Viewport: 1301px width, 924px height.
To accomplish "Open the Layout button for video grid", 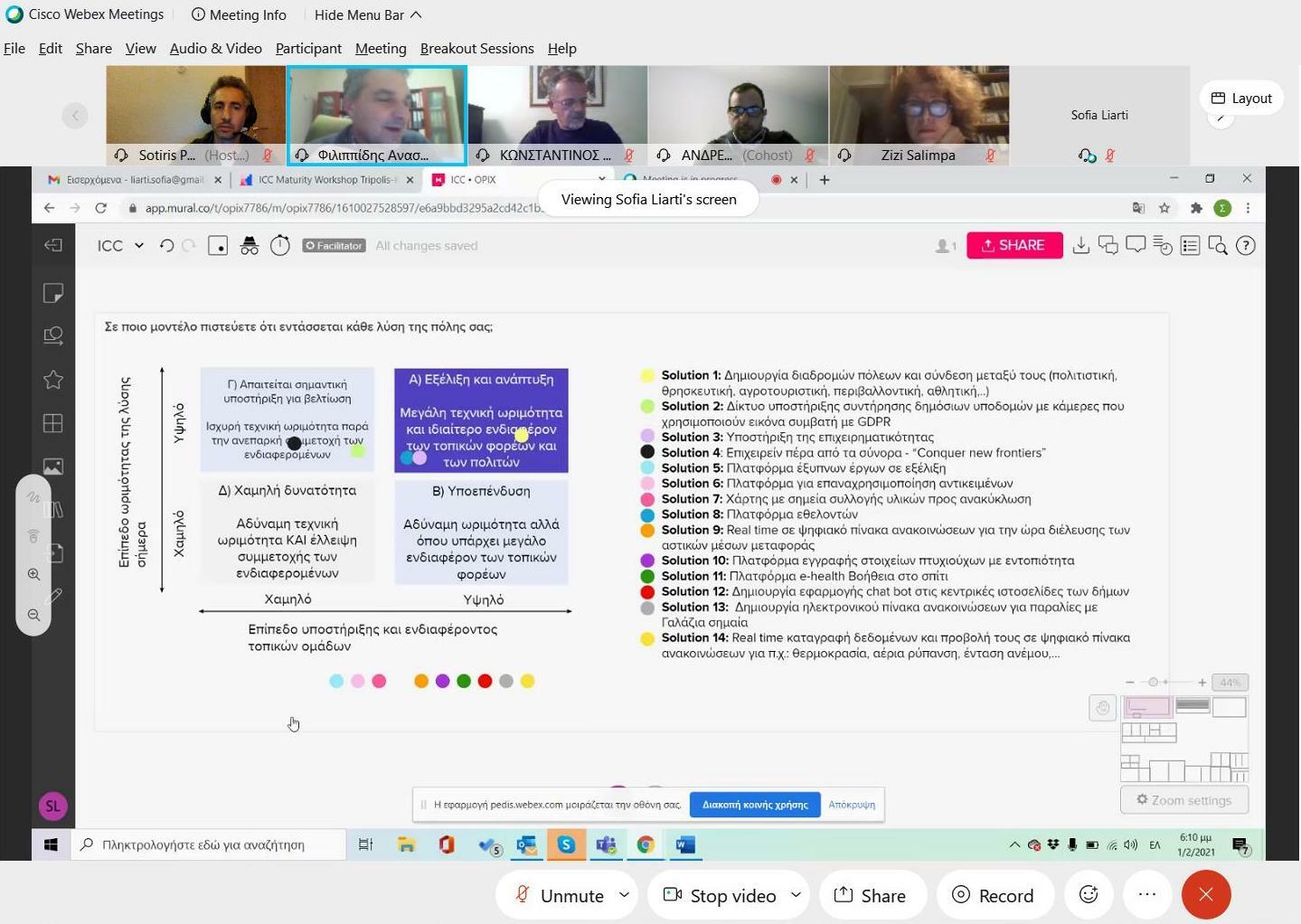I will [x=1241, y=98].
